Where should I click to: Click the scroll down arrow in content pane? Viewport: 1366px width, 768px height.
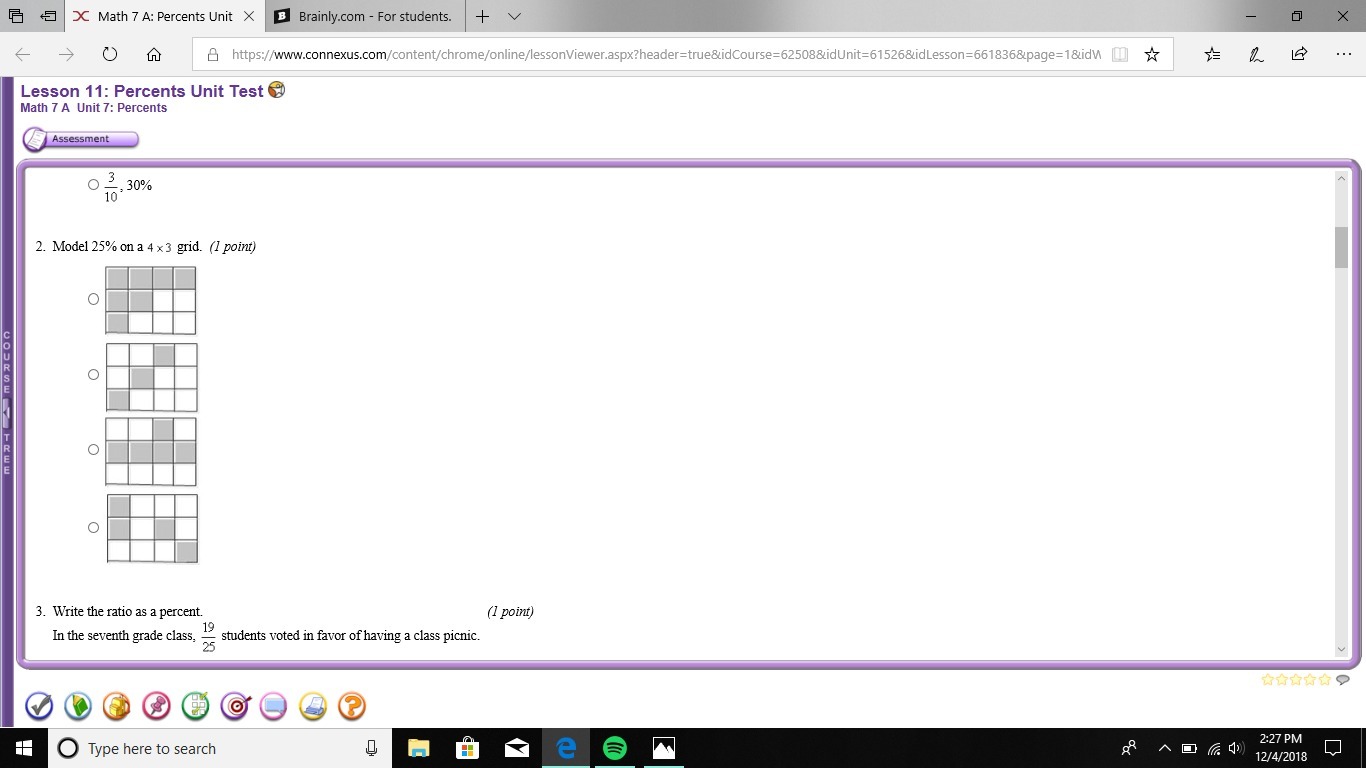1341,649
